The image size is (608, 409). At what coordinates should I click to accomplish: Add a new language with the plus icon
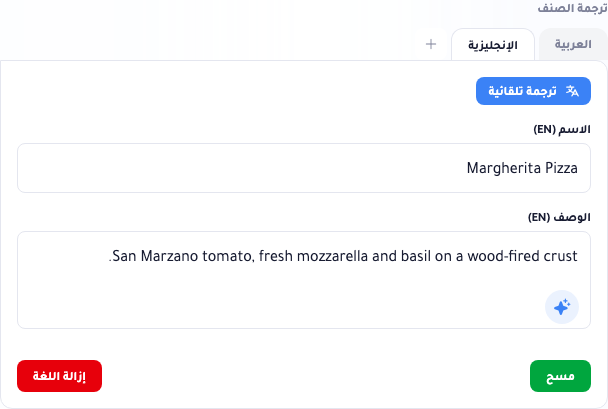tap(431, 44)
